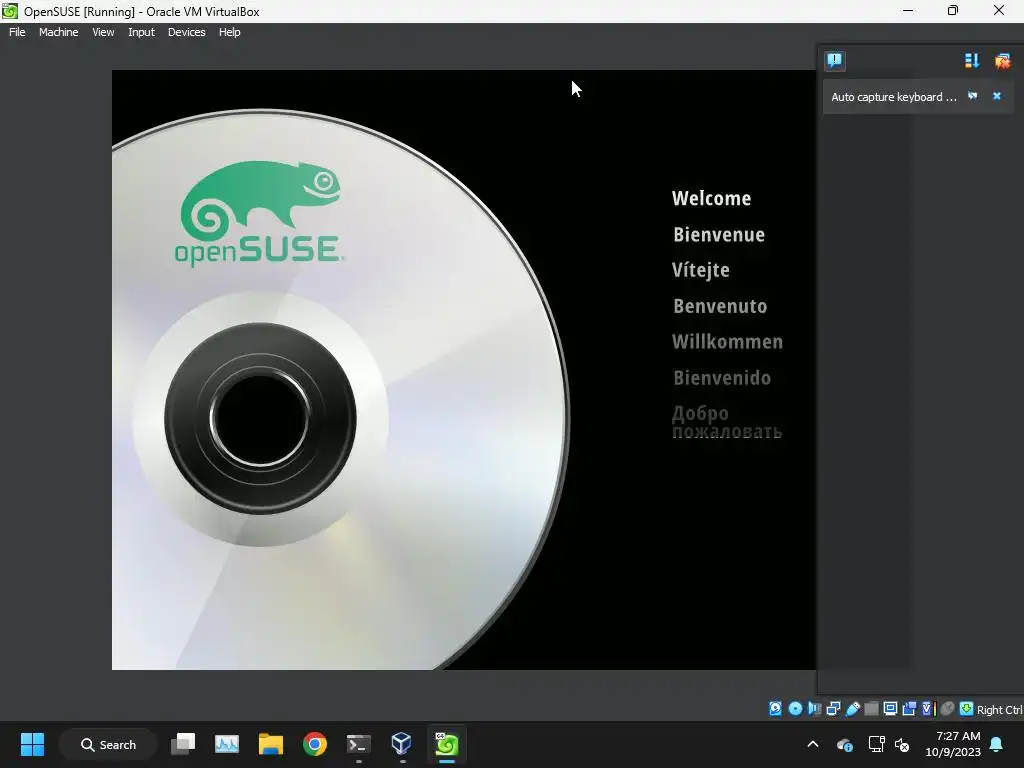1024x768 pixels.
Task: Open Task View from the taskbar
Action: coord(183,744)
